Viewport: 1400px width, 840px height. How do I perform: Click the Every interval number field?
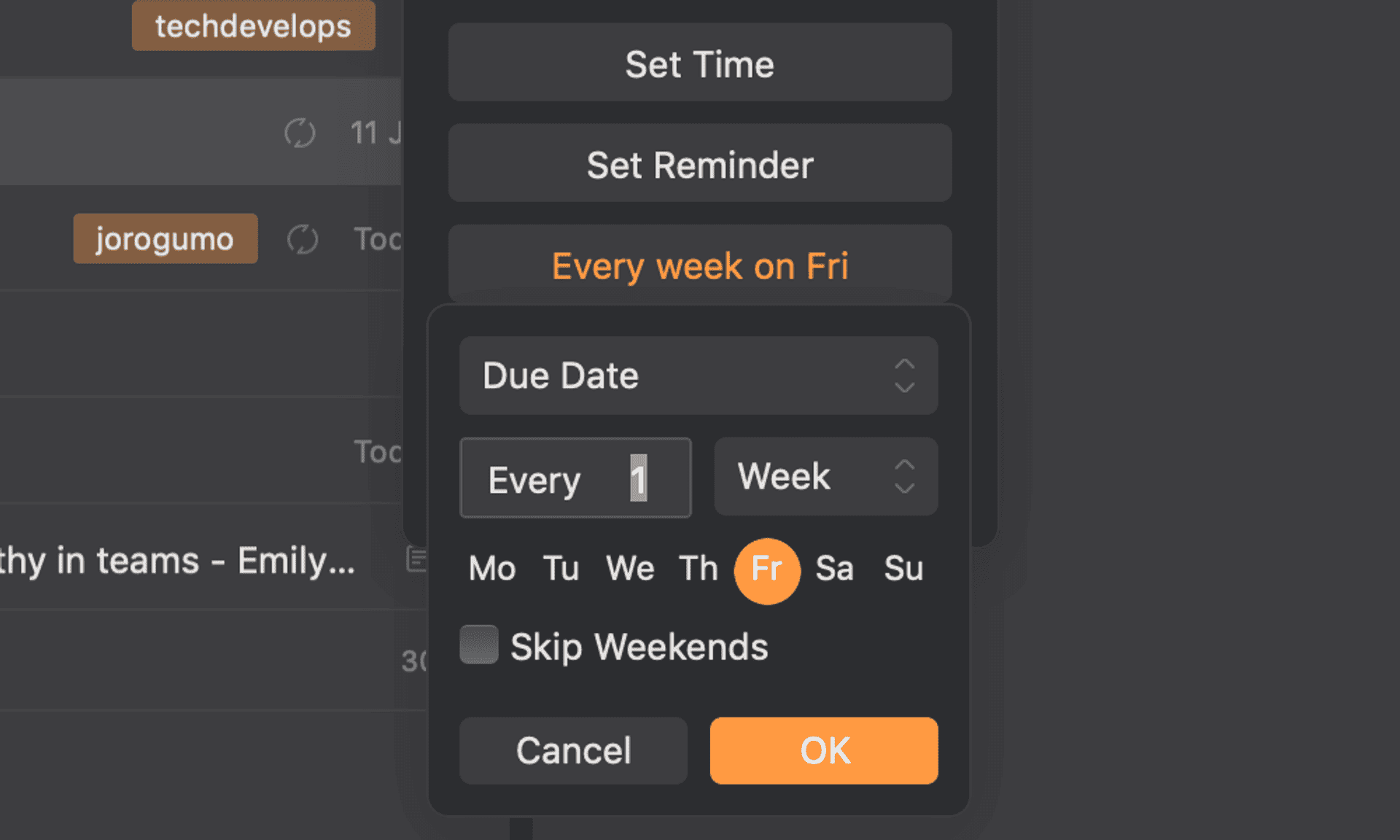click(x=638, y=478)
